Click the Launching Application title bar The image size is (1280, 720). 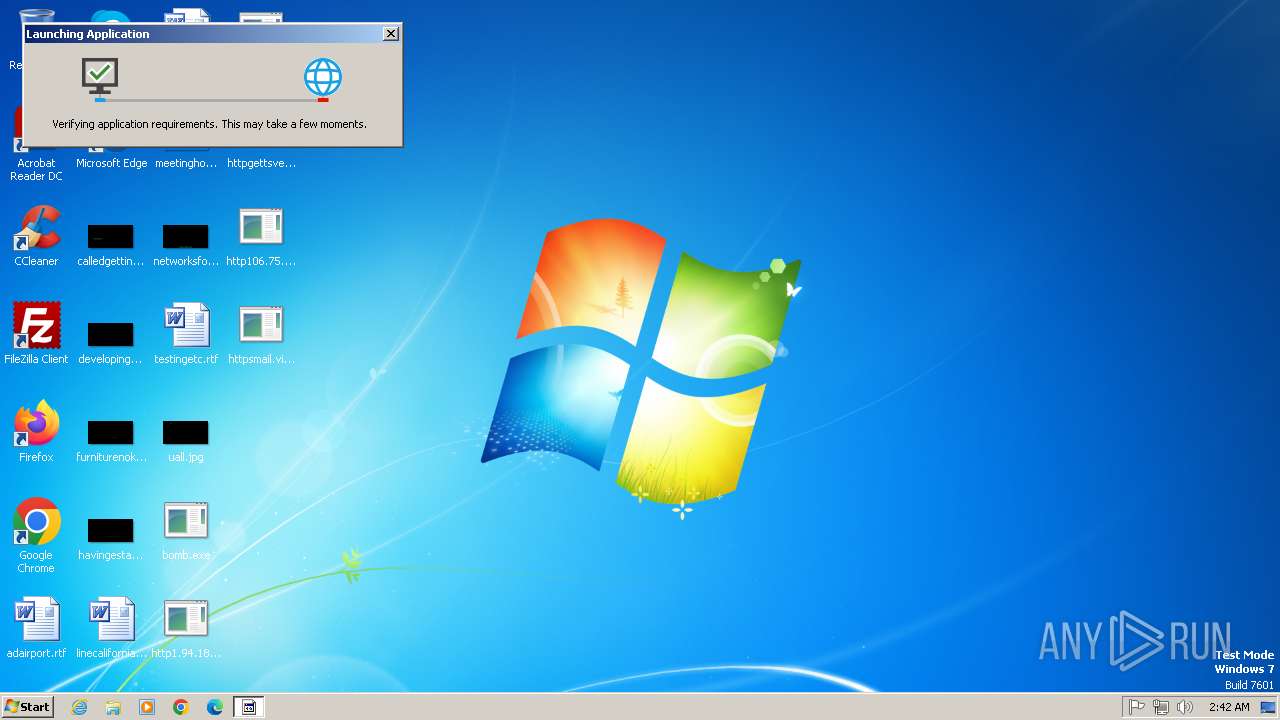click(203, 34)
